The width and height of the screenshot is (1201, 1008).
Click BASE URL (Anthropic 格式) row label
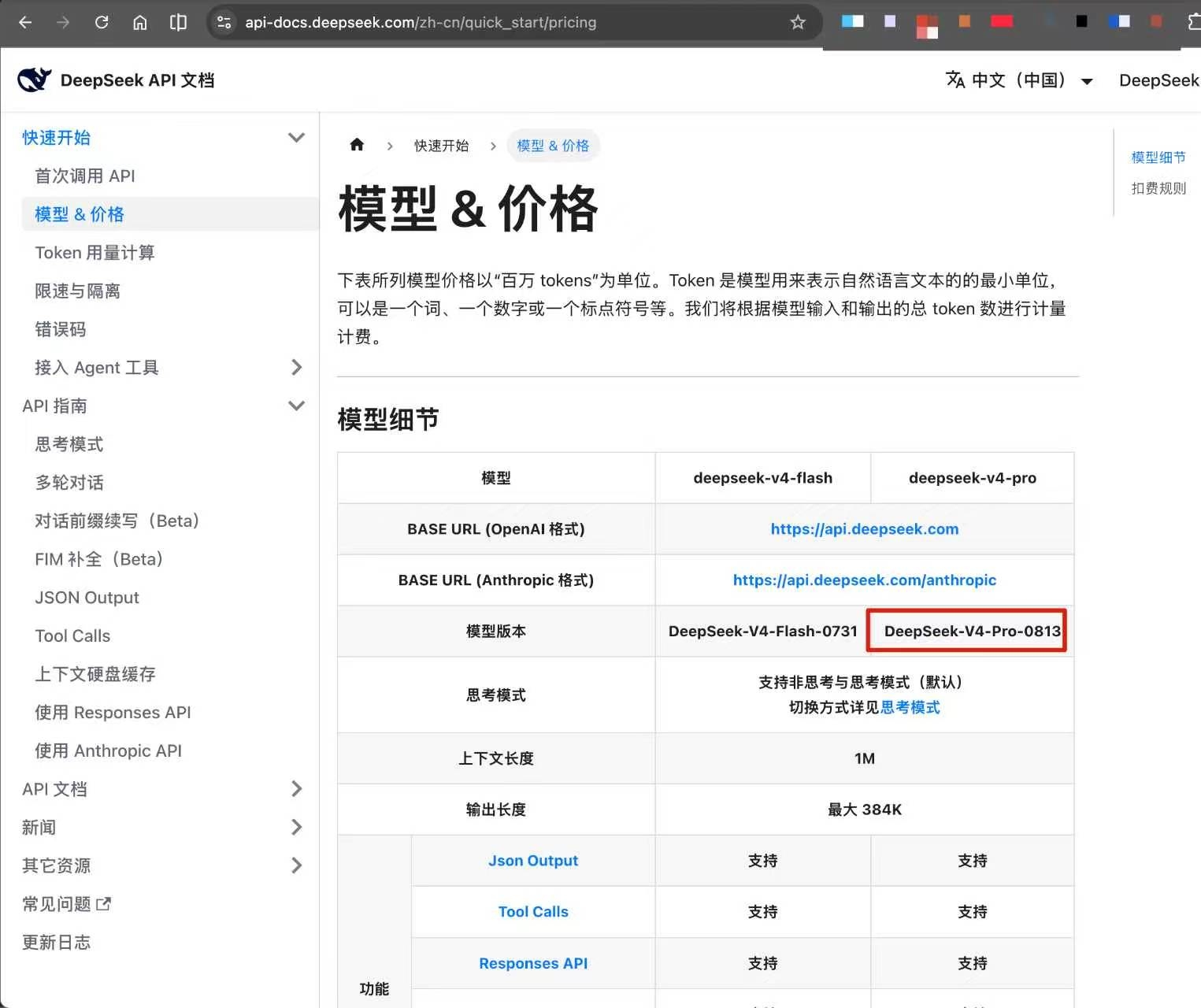[496, 580]
